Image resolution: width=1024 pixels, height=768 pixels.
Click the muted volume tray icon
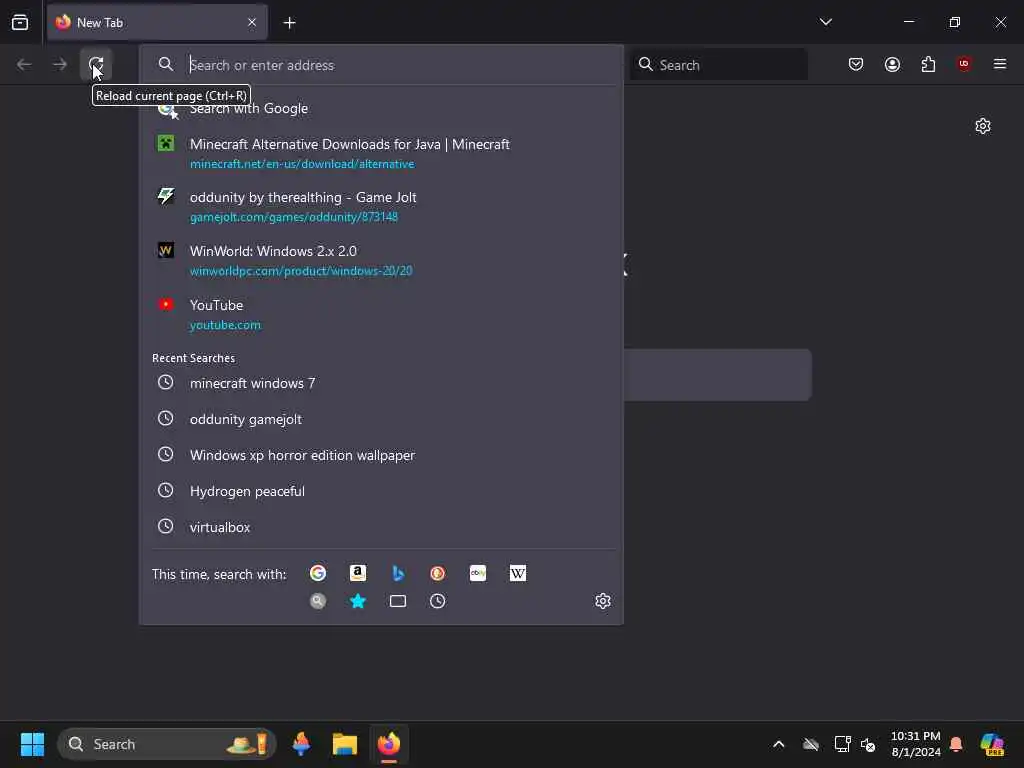pos(868,744)
